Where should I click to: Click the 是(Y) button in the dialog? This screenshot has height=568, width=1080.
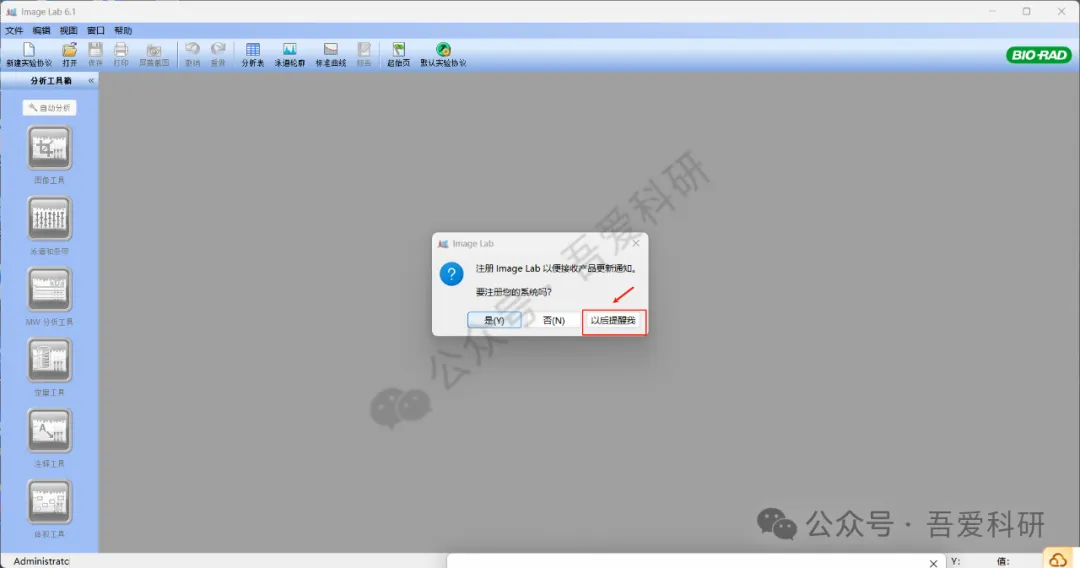495,320
